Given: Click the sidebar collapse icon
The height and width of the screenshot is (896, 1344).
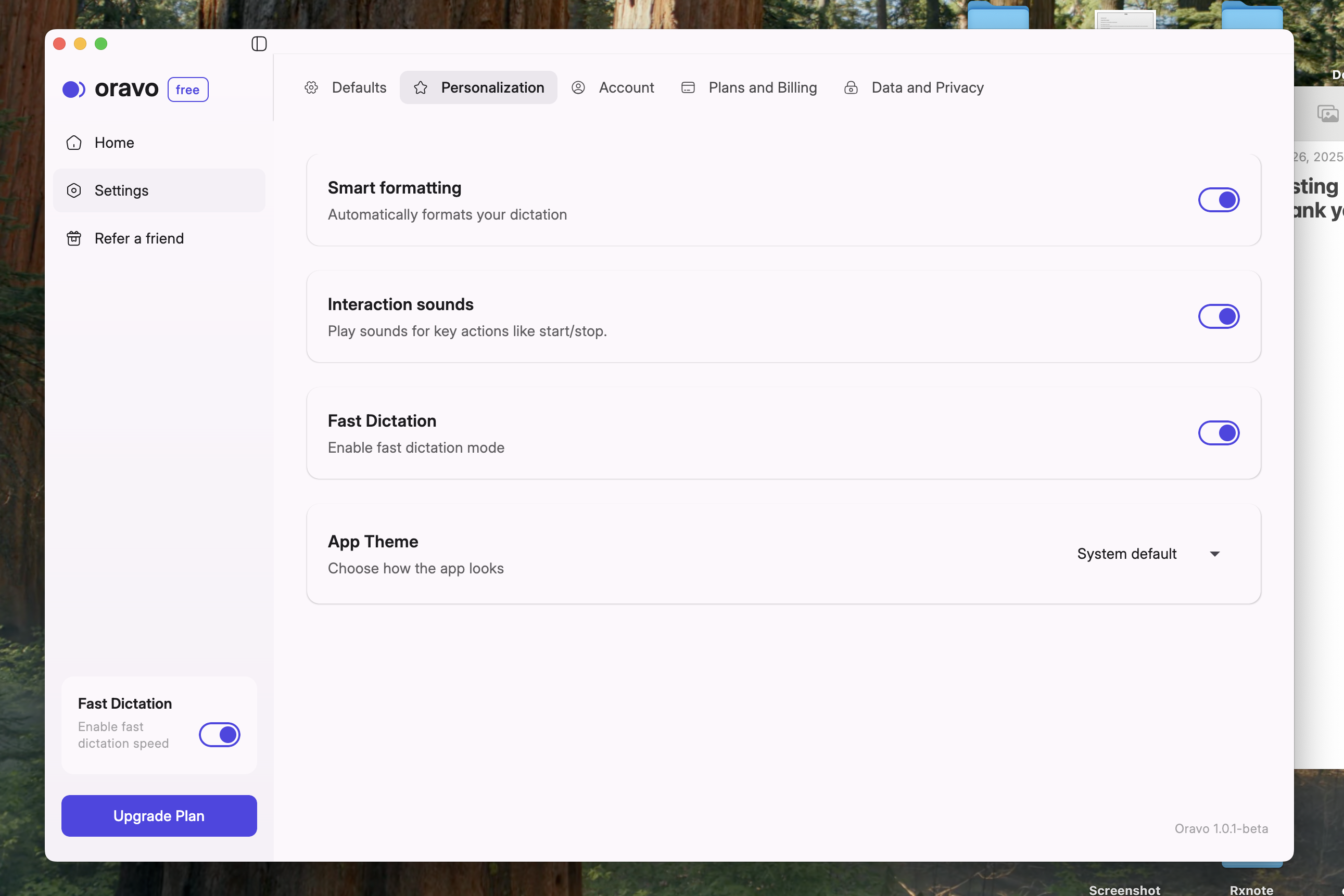Looking at the screenshot, I should point(259,43).
